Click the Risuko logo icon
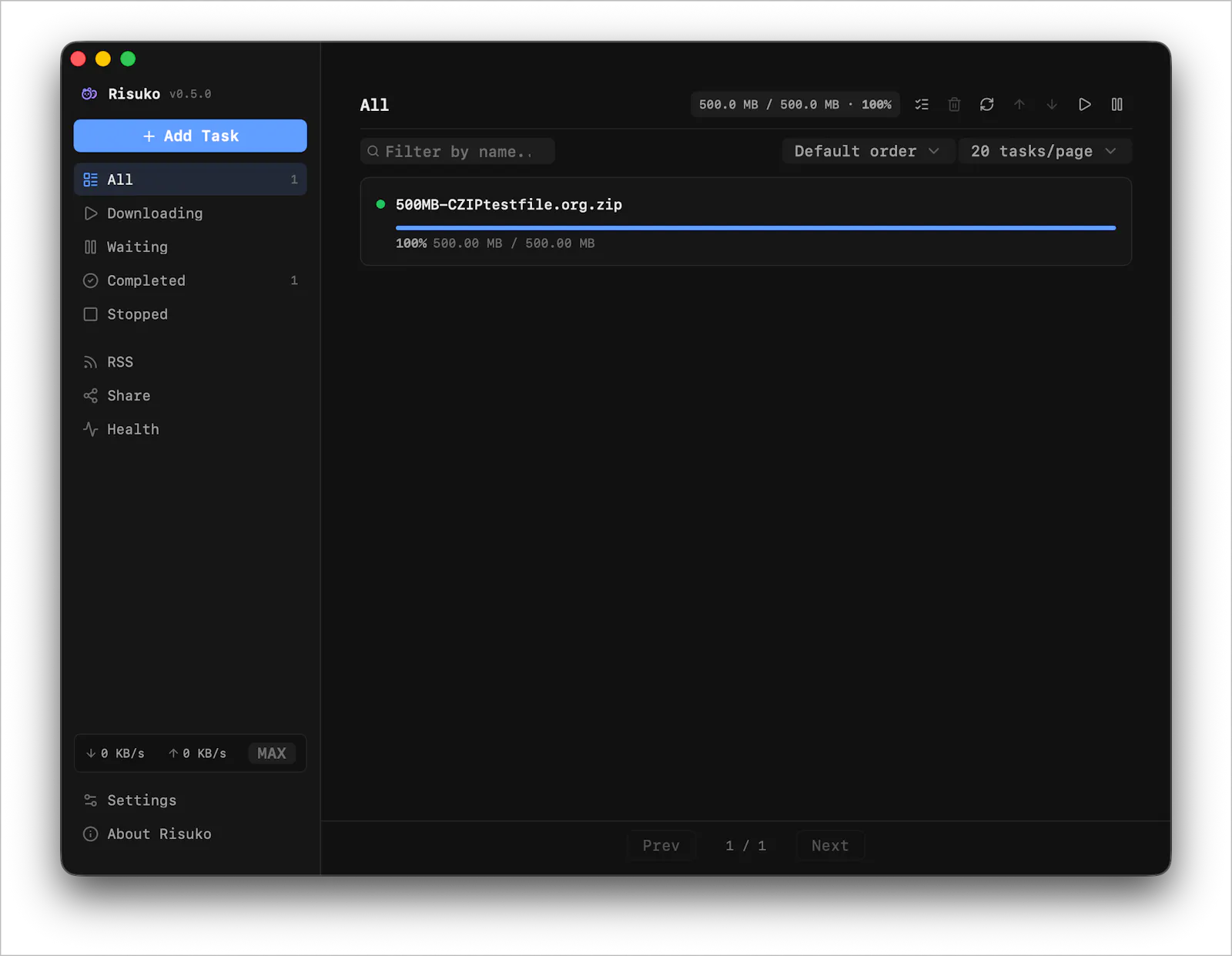Image resolution: width=1232 pixels, height=956 pixels. click(x=89, y=94)
